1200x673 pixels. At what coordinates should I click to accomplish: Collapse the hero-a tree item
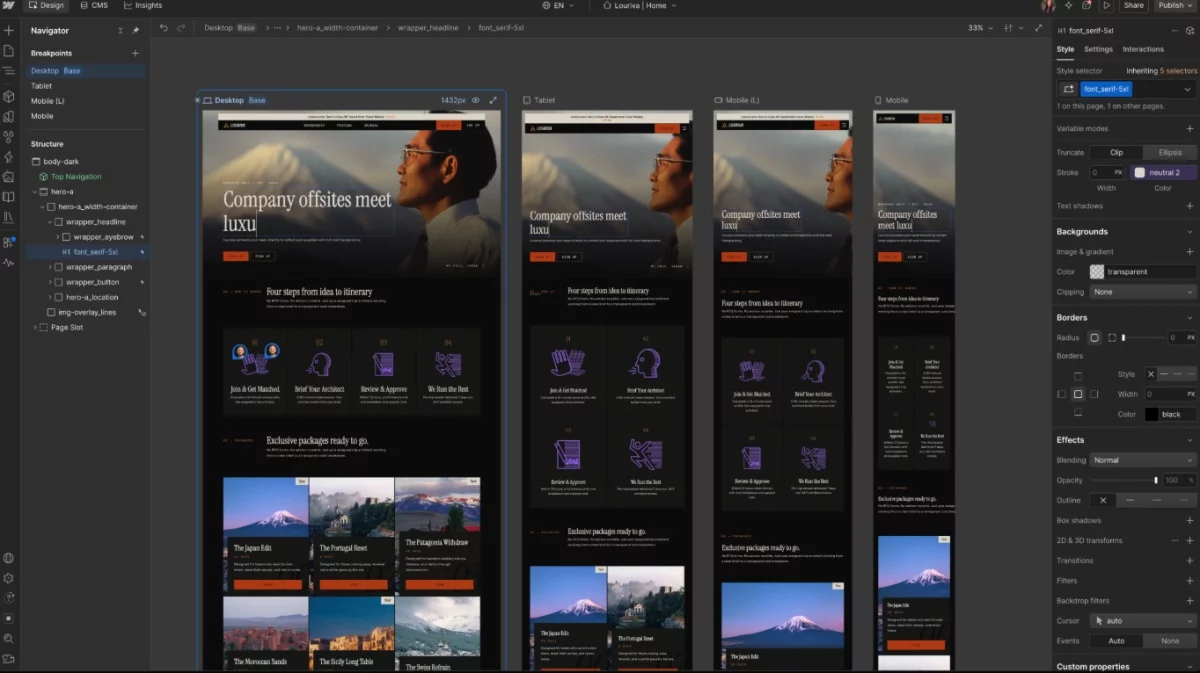pos(36,191)
